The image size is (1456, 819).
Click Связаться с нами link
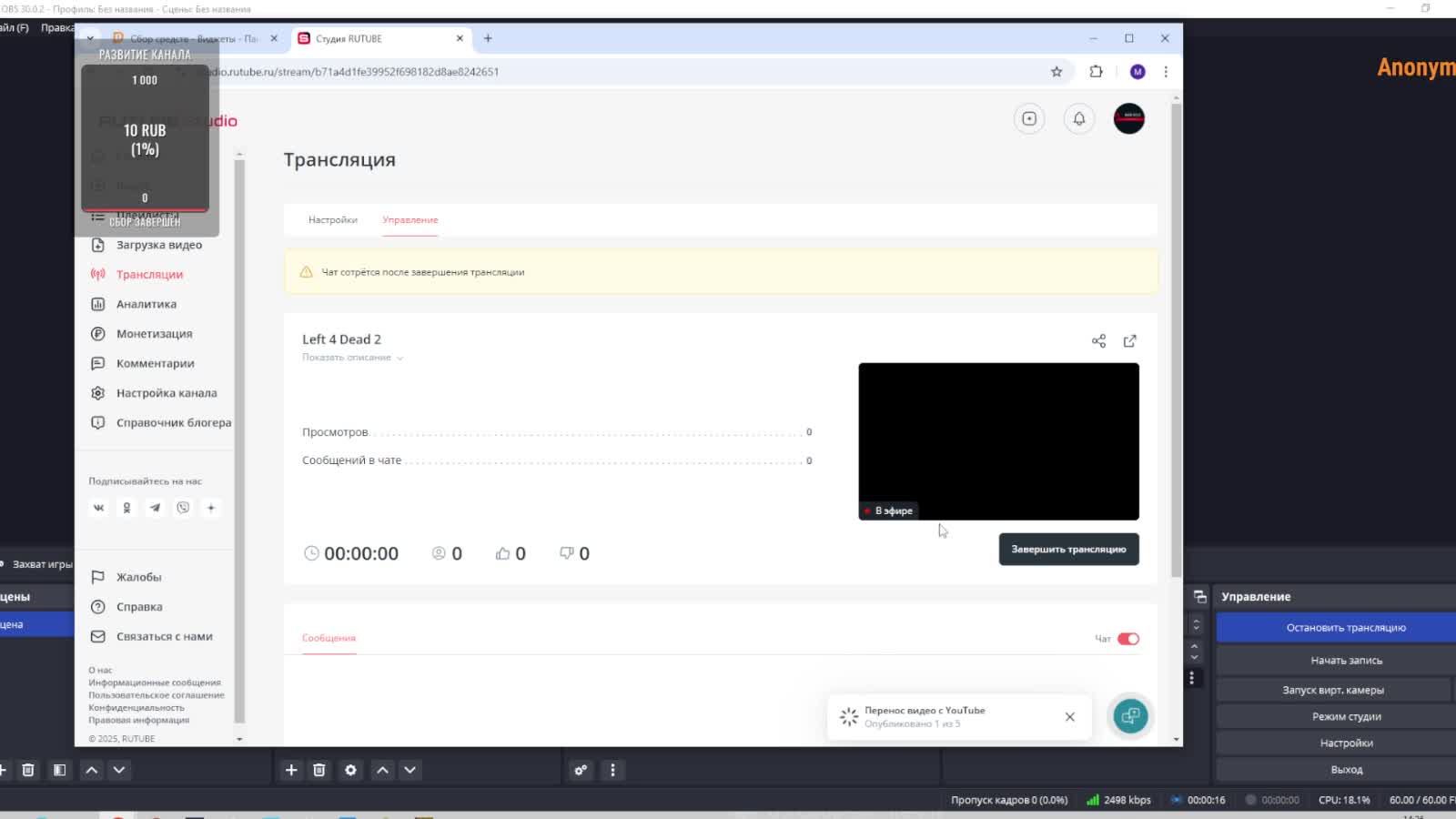164,637
